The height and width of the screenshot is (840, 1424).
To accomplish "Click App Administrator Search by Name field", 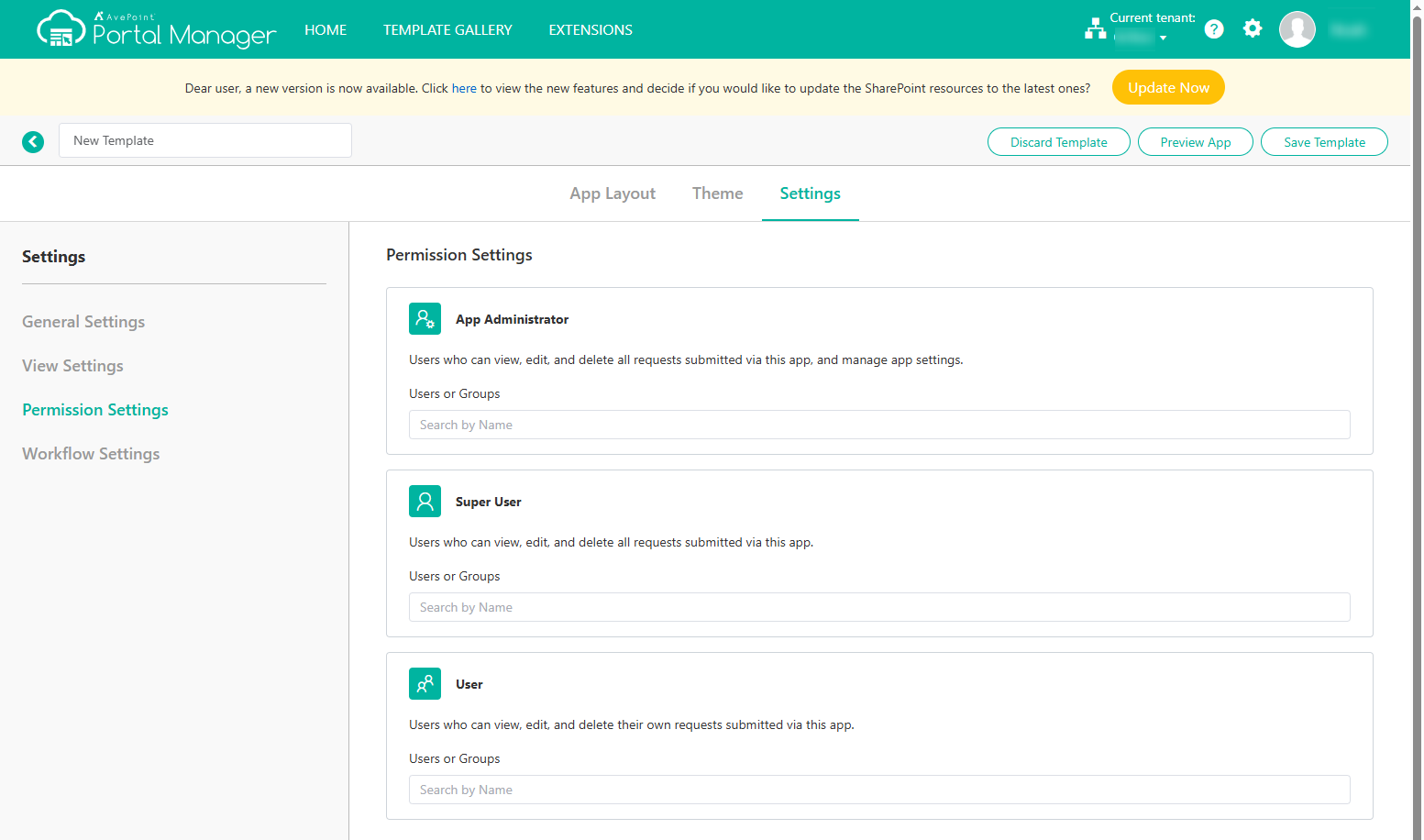I will pyautogui.click(x=878, y=425).
